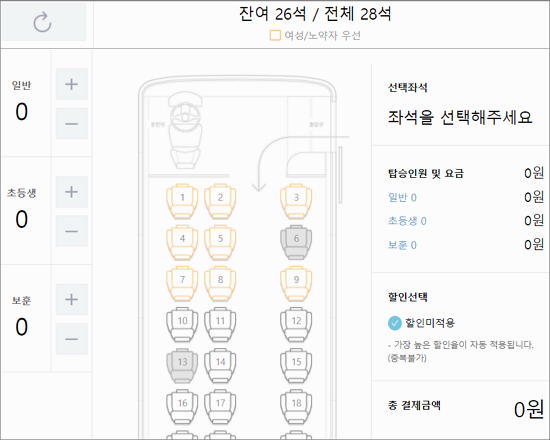Select seat number 3

pyautogui.click(x=296, y=201)
